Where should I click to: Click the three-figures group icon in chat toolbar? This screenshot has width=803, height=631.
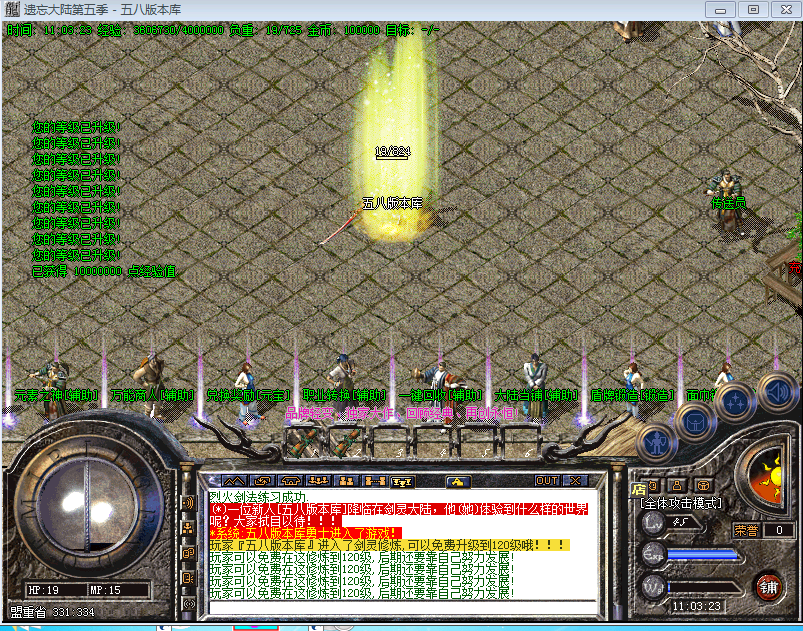pyautogui.click(x=318, y=481)
